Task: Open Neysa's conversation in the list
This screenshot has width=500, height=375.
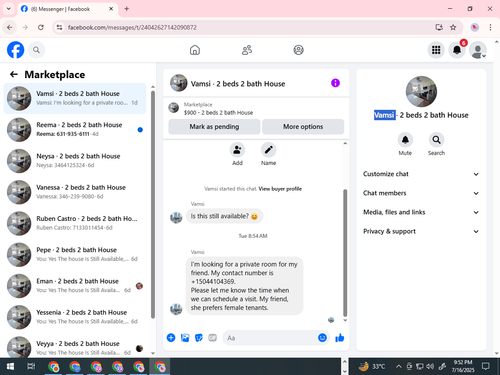Action: pyautogui.click(x=75, y=161)
